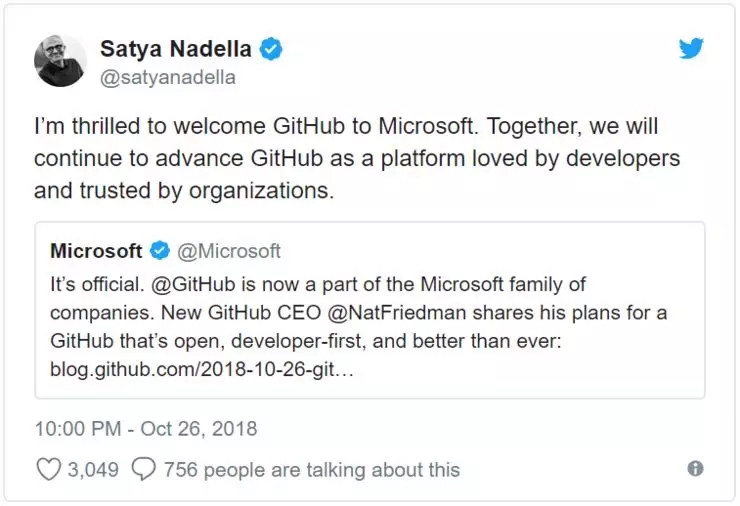Image resolution: width=740 pixels, height=506 pixels.
Task: Visit the @satyanadella handle
Action: tap(168, 77)
